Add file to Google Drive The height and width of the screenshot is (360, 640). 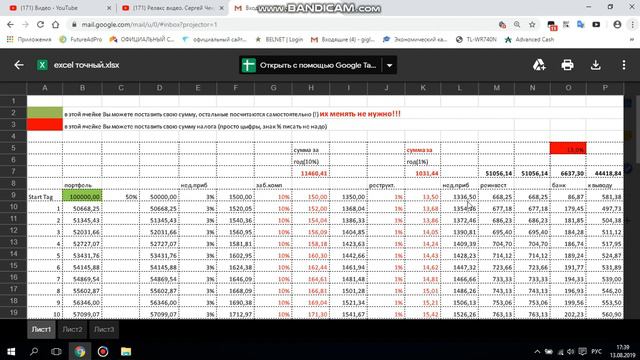[x=539, y=65]
